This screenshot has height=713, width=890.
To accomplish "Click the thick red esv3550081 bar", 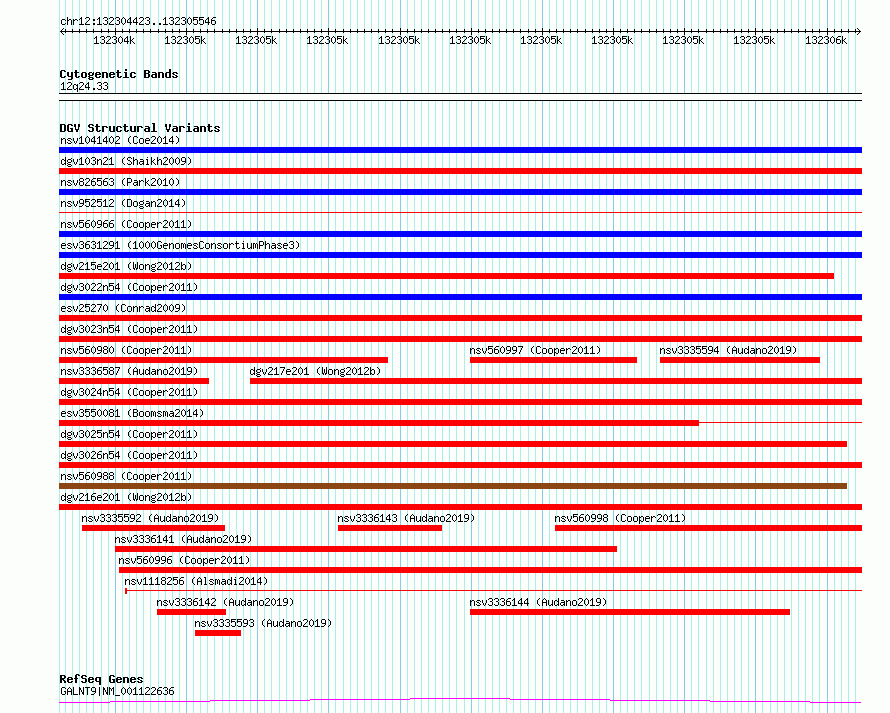I will [379, 423].
